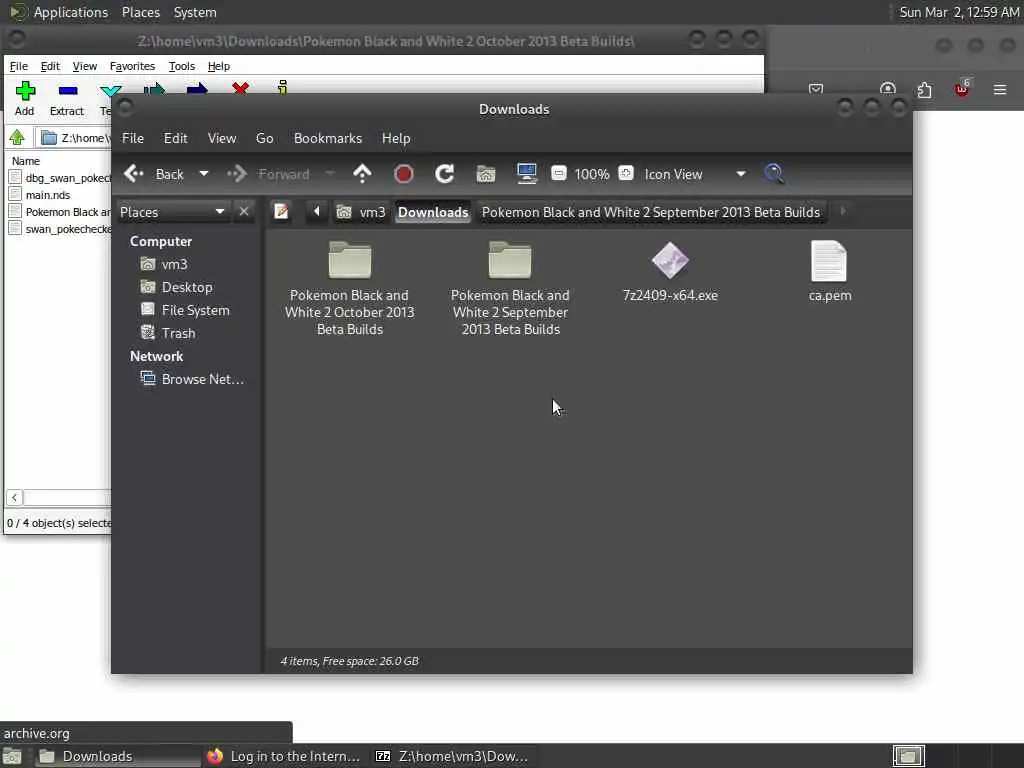
Task: Open the Edit menu in Downloads window
Action: coord(175,138)
